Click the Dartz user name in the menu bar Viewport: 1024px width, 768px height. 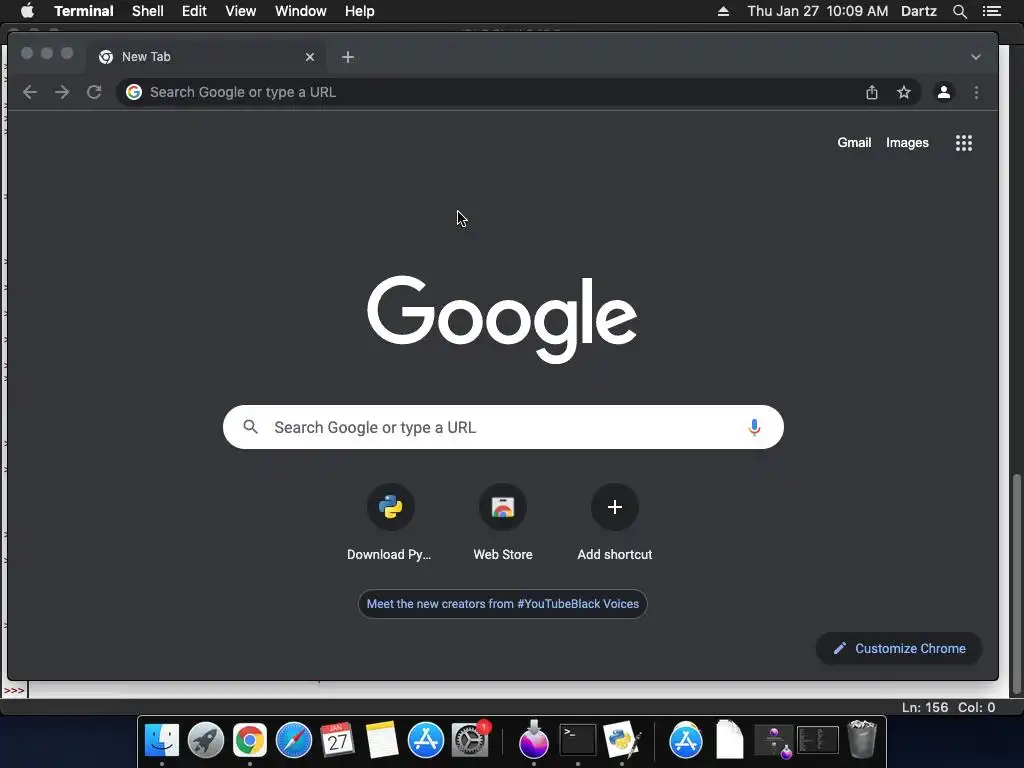coord(919,11)
